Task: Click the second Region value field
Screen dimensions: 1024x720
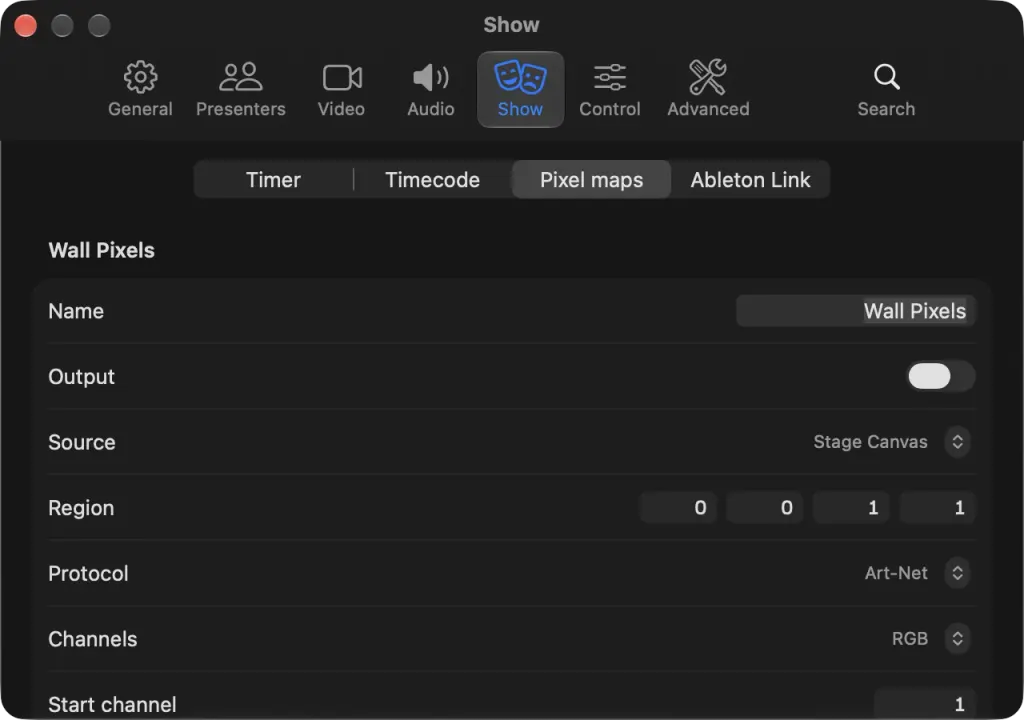Action: (765, 508)
